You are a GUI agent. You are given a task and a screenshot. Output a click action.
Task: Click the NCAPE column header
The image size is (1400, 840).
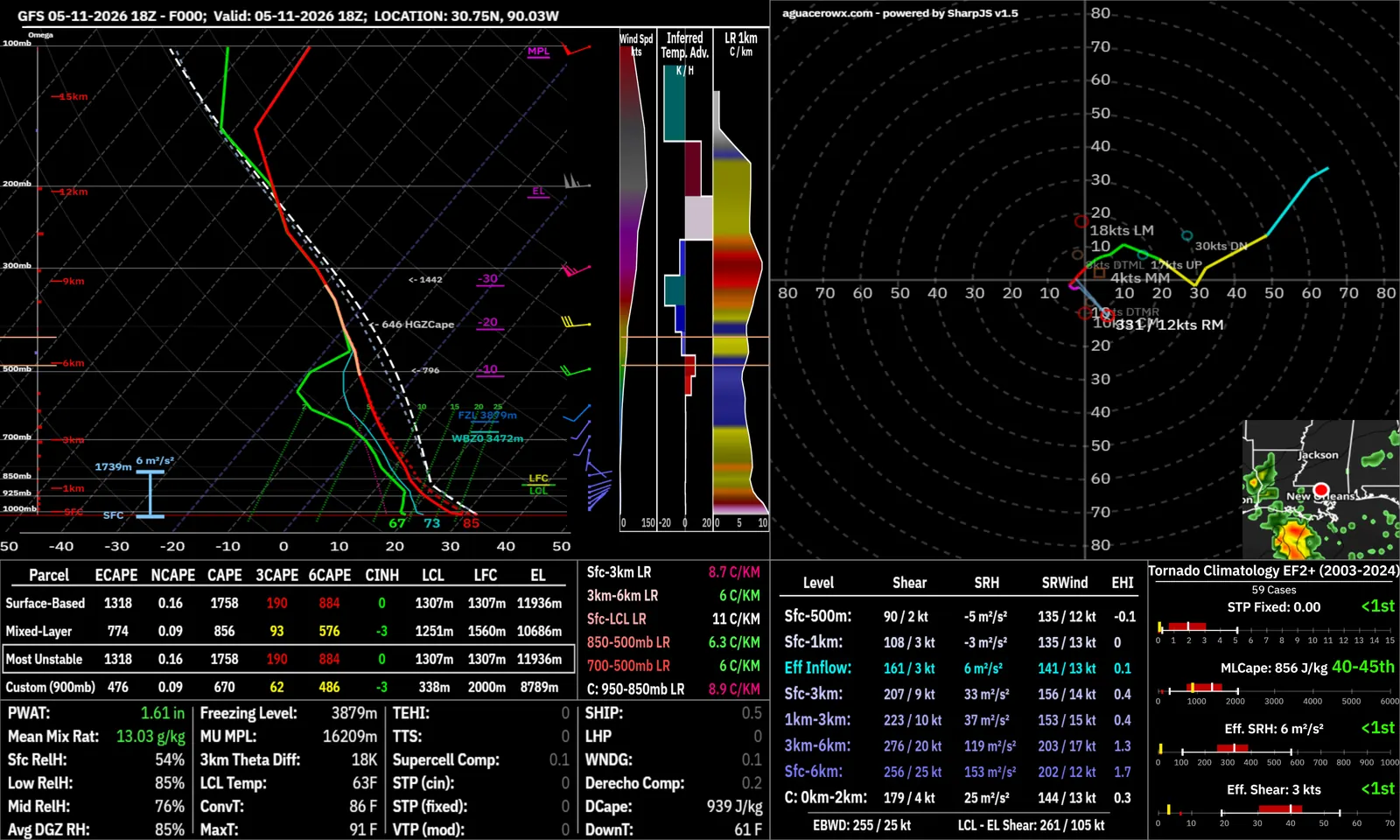click(x=173, y=575)
